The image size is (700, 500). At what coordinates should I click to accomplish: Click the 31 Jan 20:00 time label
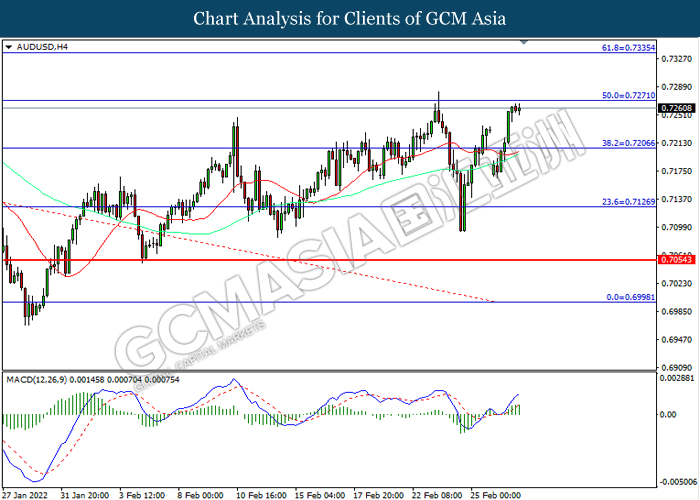pyautogui.click(x=85, y=495)
